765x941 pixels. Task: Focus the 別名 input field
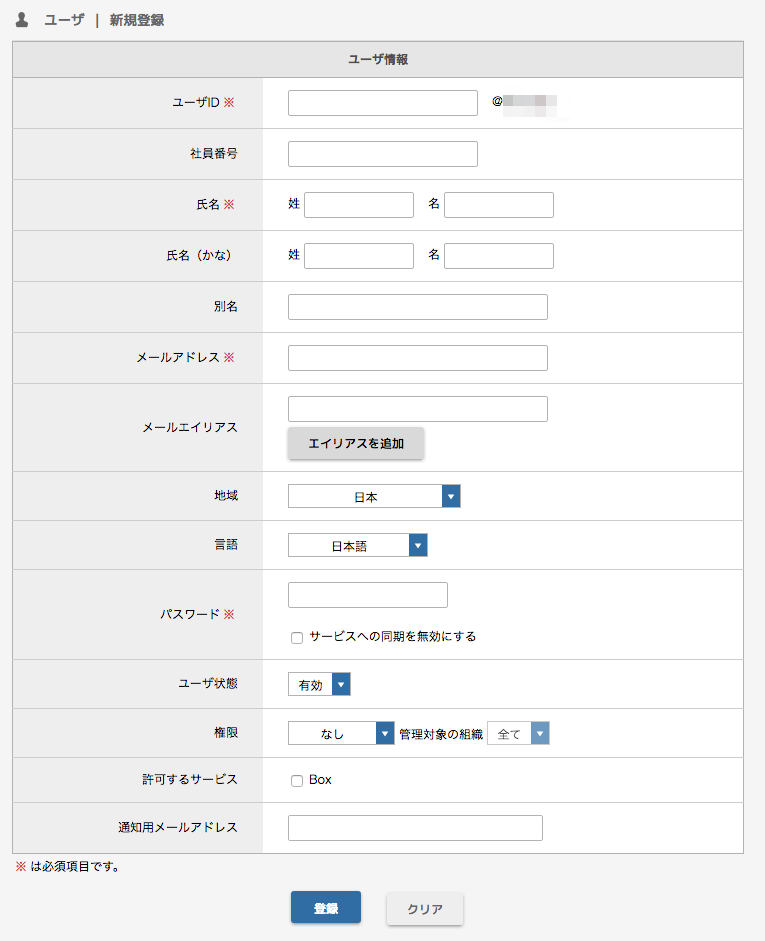pyautogui.click(x=418, y=307)
